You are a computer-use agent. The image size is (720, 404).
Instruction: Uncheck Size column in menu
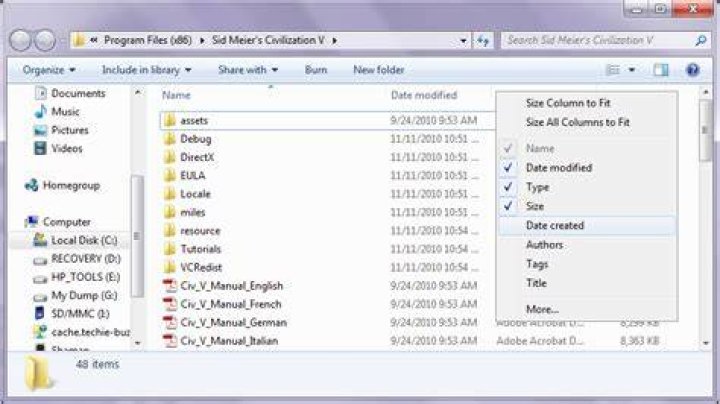click(587, 206)
